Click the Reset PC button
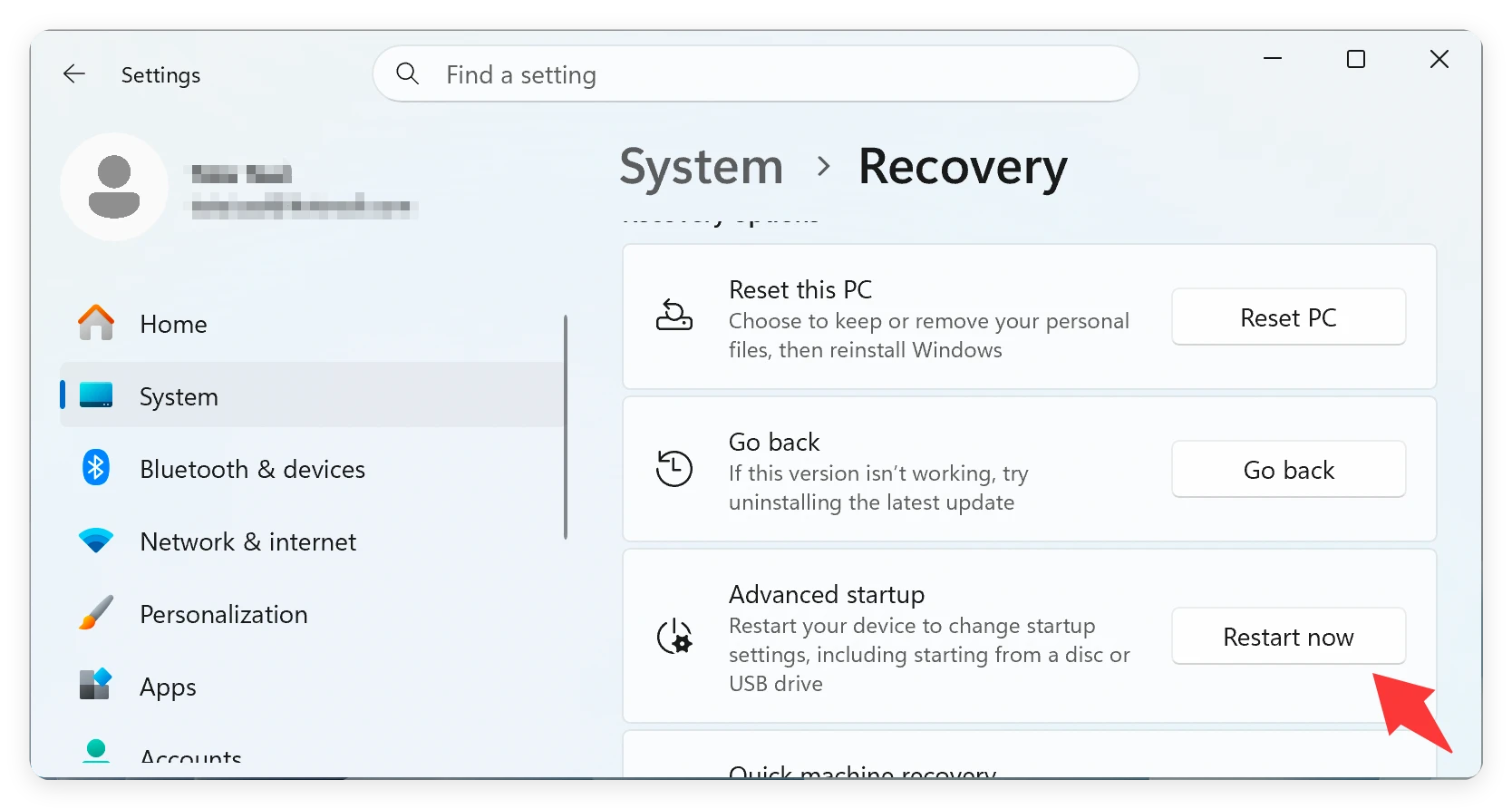The height and width of the screenshot is (809, 1512). (1288, 317)
